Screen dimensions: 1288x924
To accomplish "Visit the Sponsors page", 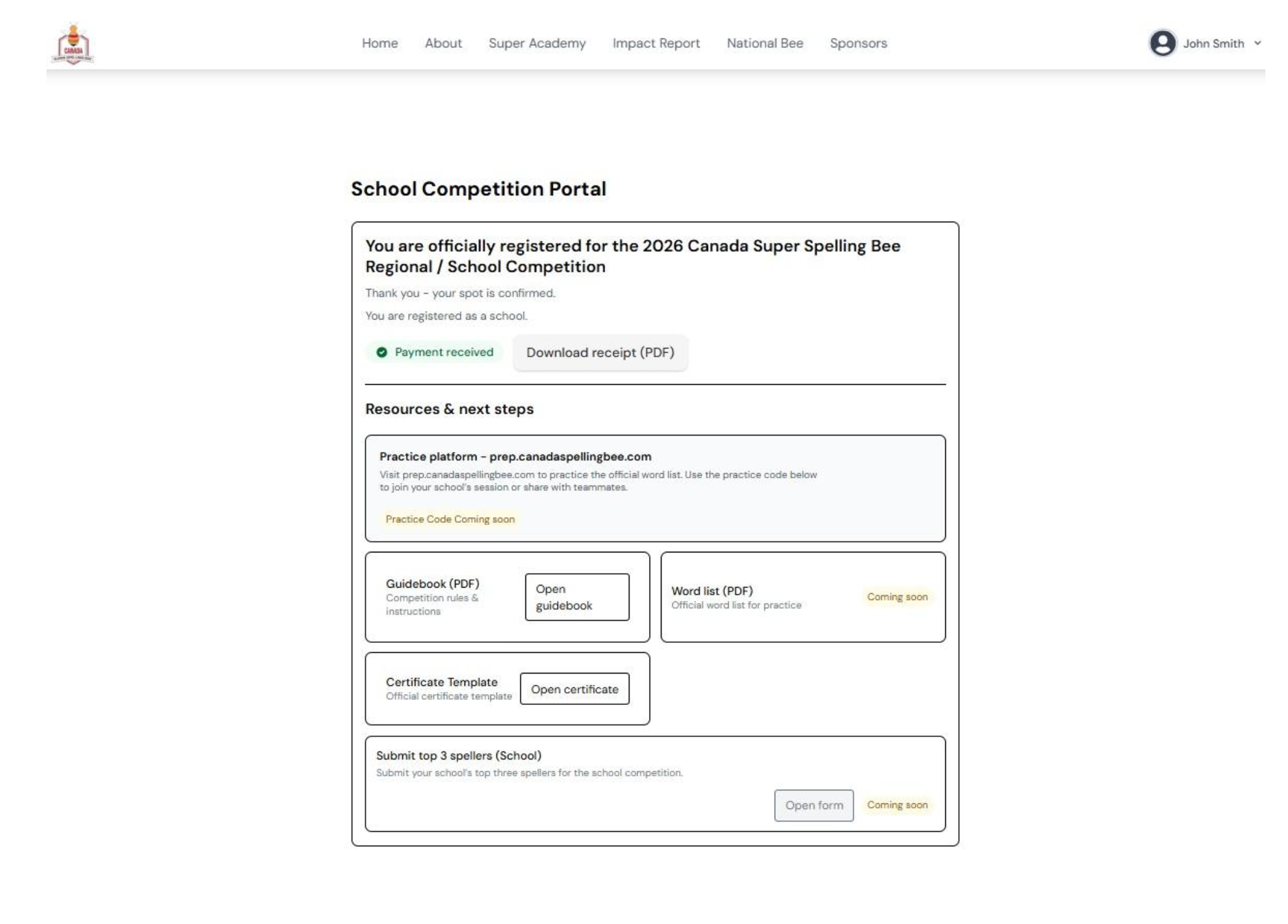I will (857, 44).
